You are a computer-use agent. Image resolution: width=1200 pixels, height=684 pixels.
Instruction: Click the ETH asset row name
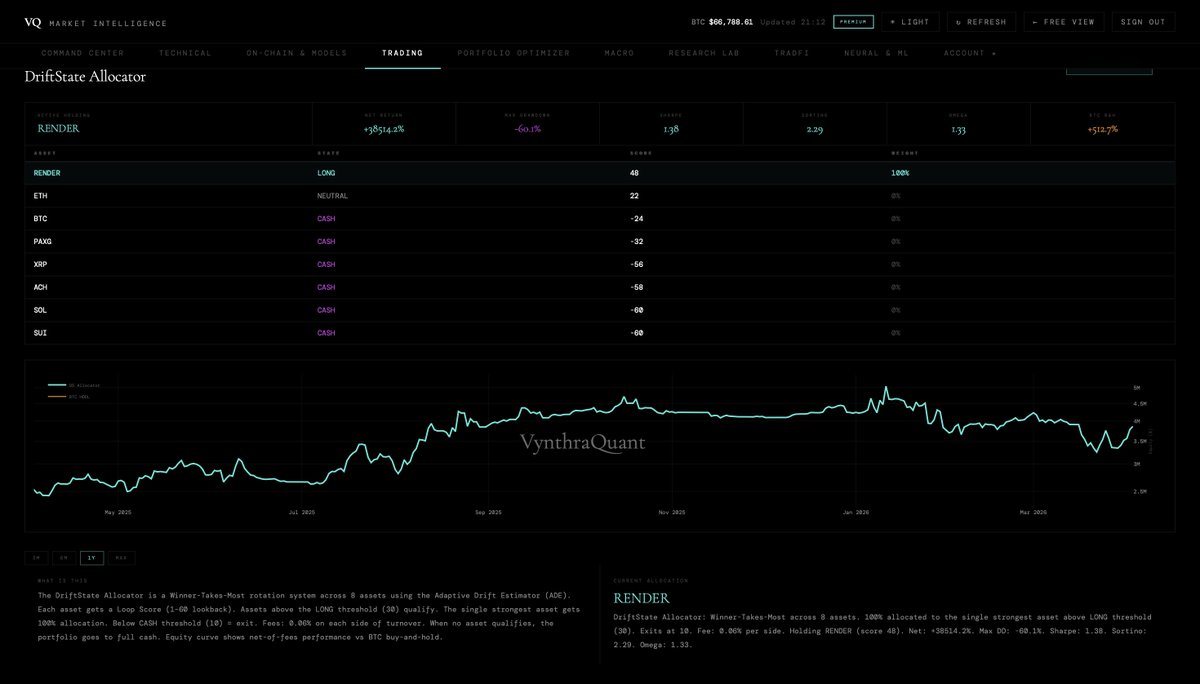40,196
